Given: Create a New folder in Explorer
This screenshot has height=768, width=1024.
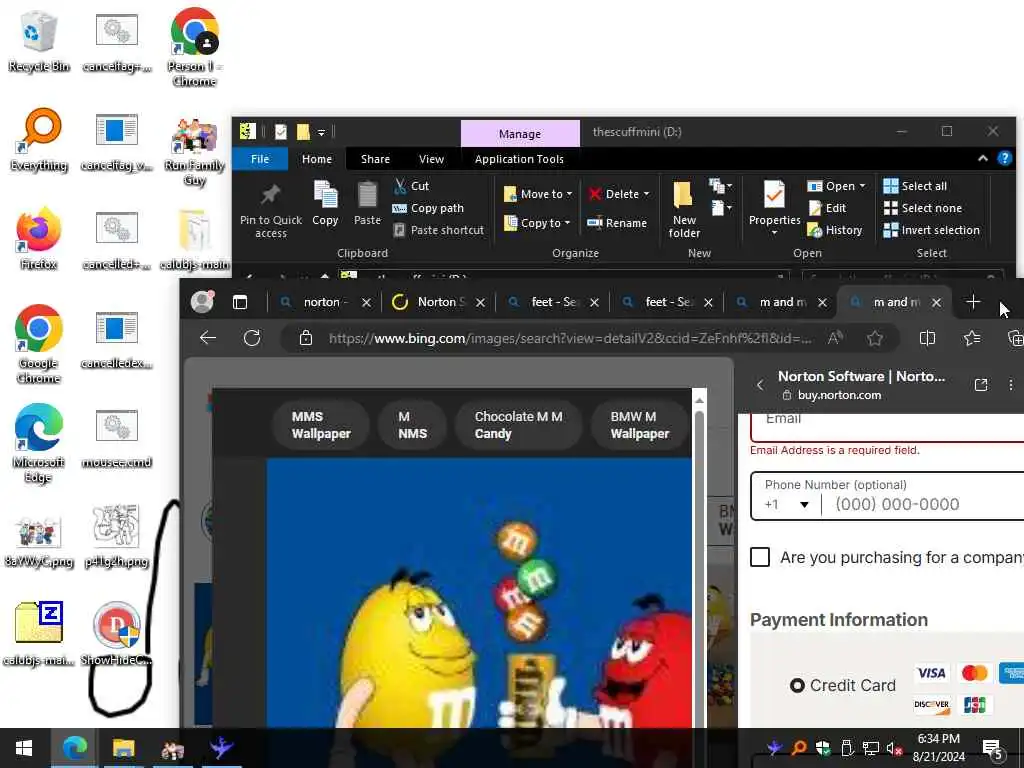Looking at the screenshot, I should pos(684,210).
